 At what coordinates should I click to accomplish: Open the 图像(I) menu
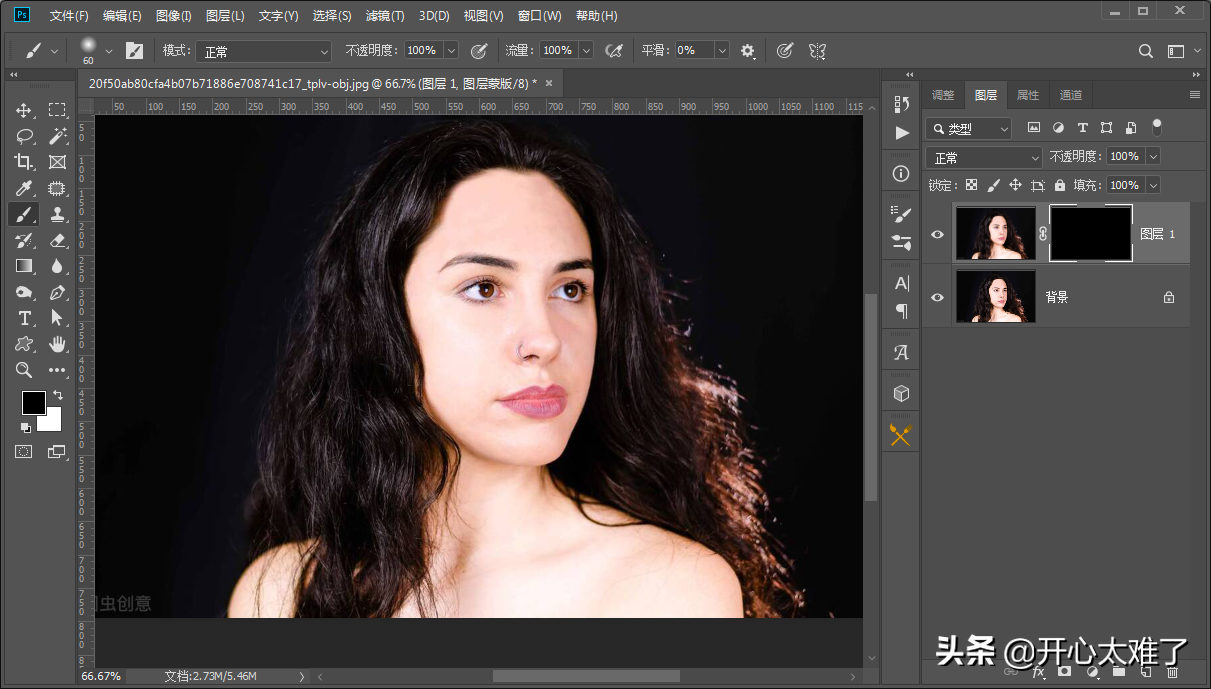[x=174, y=16]
